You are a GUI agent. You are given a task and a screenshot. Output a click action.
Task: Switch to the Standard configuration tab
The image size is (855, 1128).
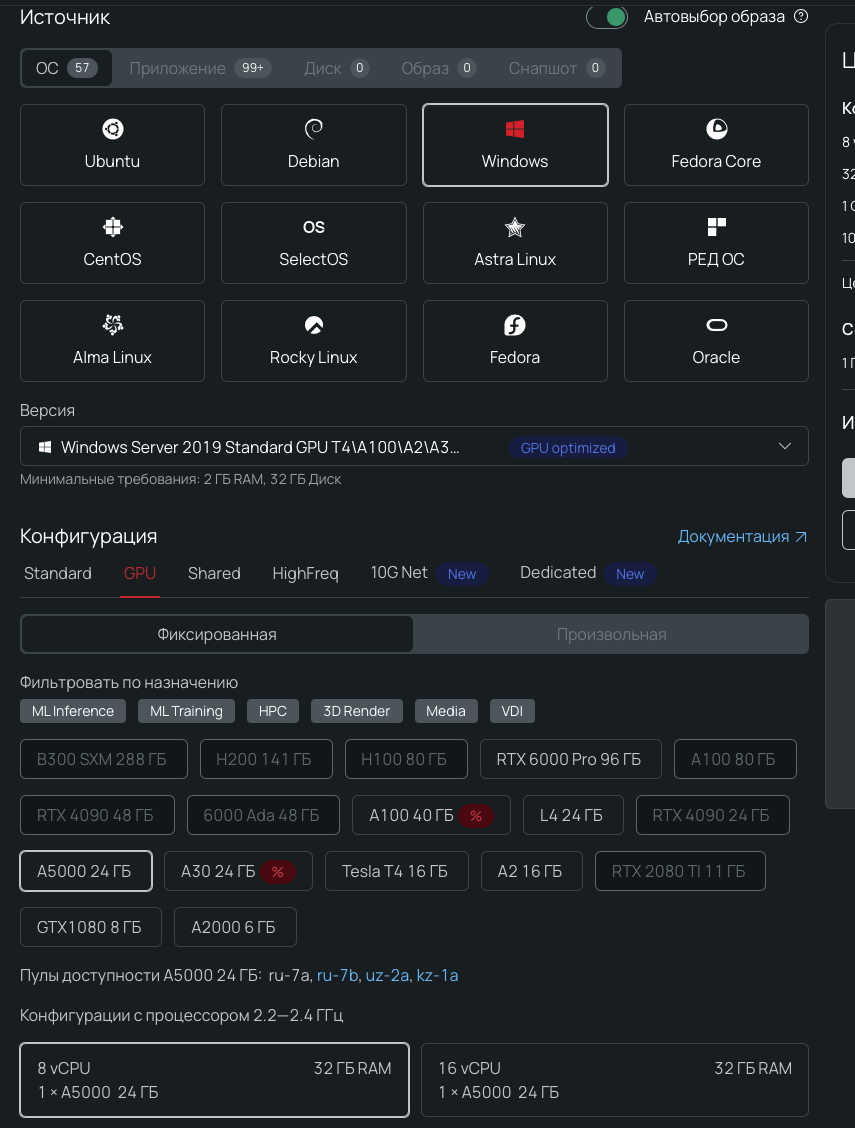point(58,573)
